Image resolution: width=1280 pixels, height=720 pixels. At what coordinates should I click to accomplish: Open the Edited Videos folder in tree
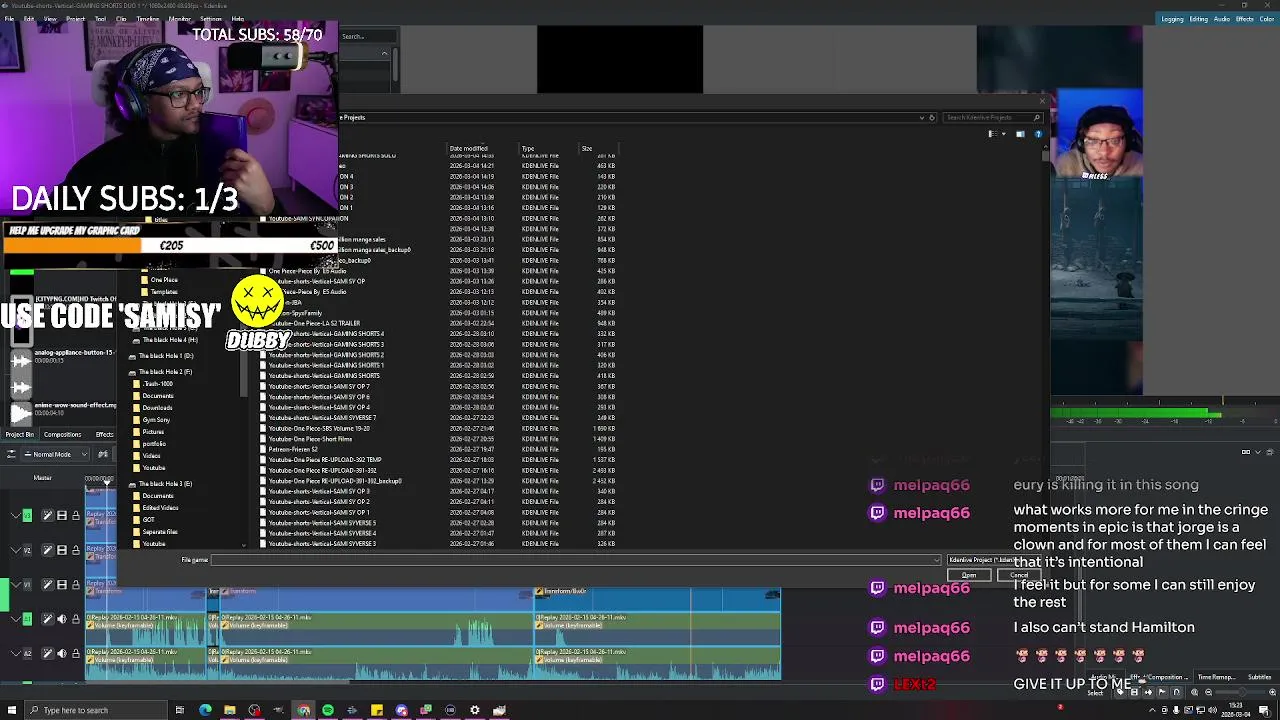160,508
